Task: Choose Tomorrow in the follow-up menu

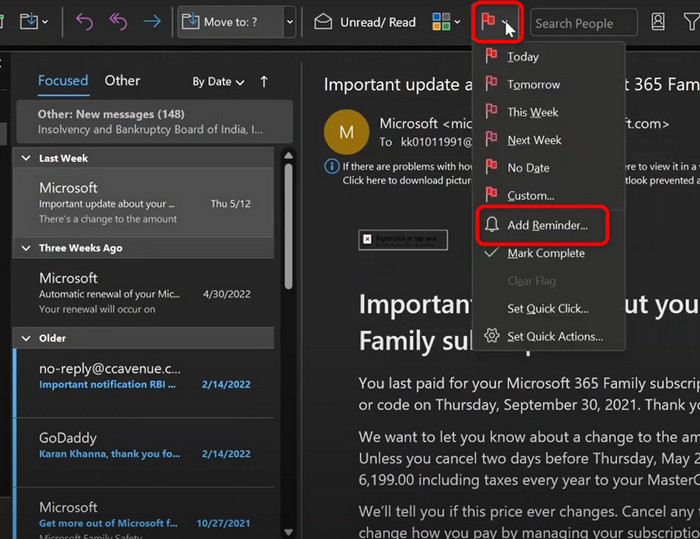Action: point(533,85)
